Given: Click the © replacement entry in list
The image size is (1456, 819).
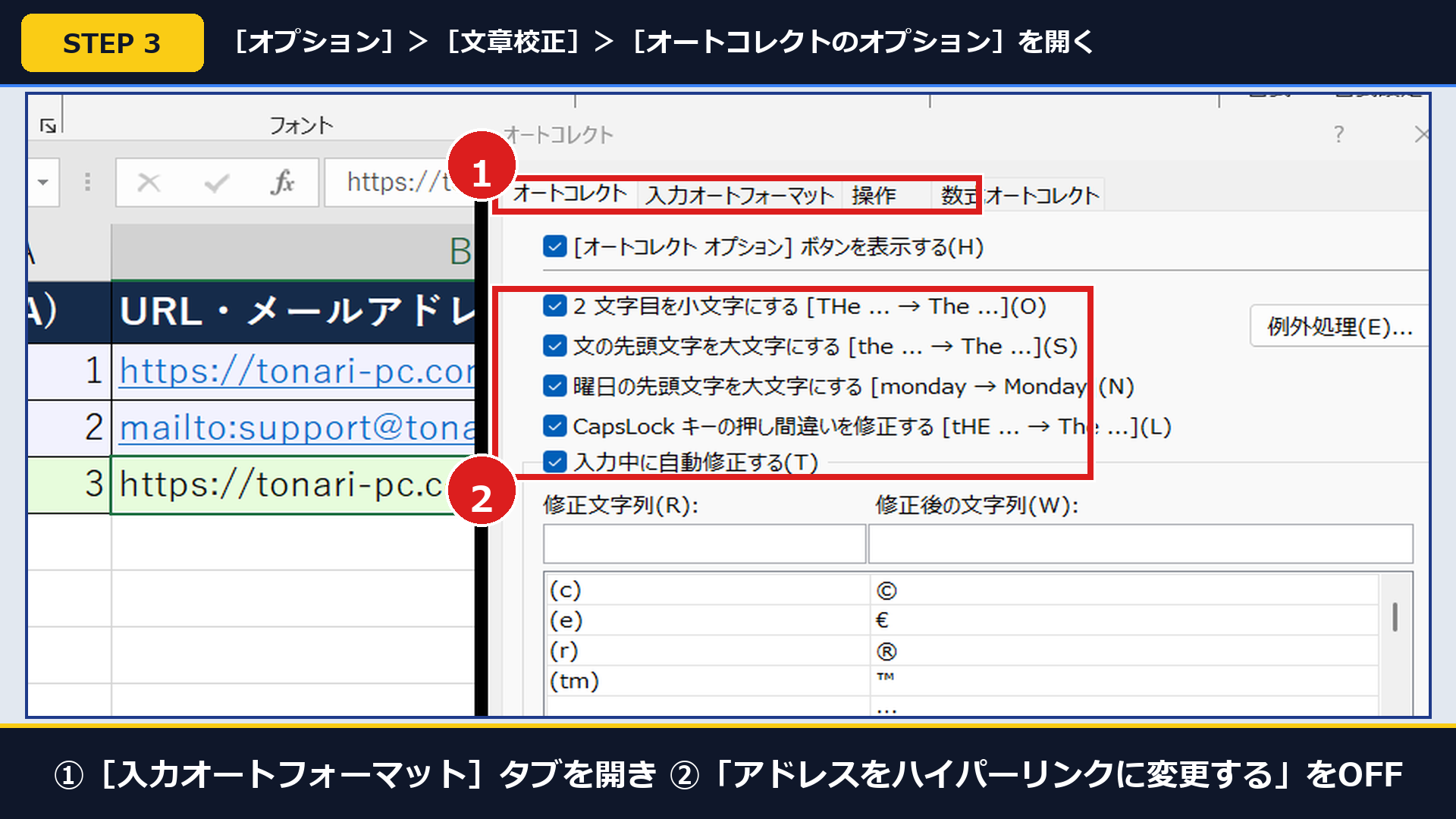Looking at the screenshot, I should [x=886, y=591].
